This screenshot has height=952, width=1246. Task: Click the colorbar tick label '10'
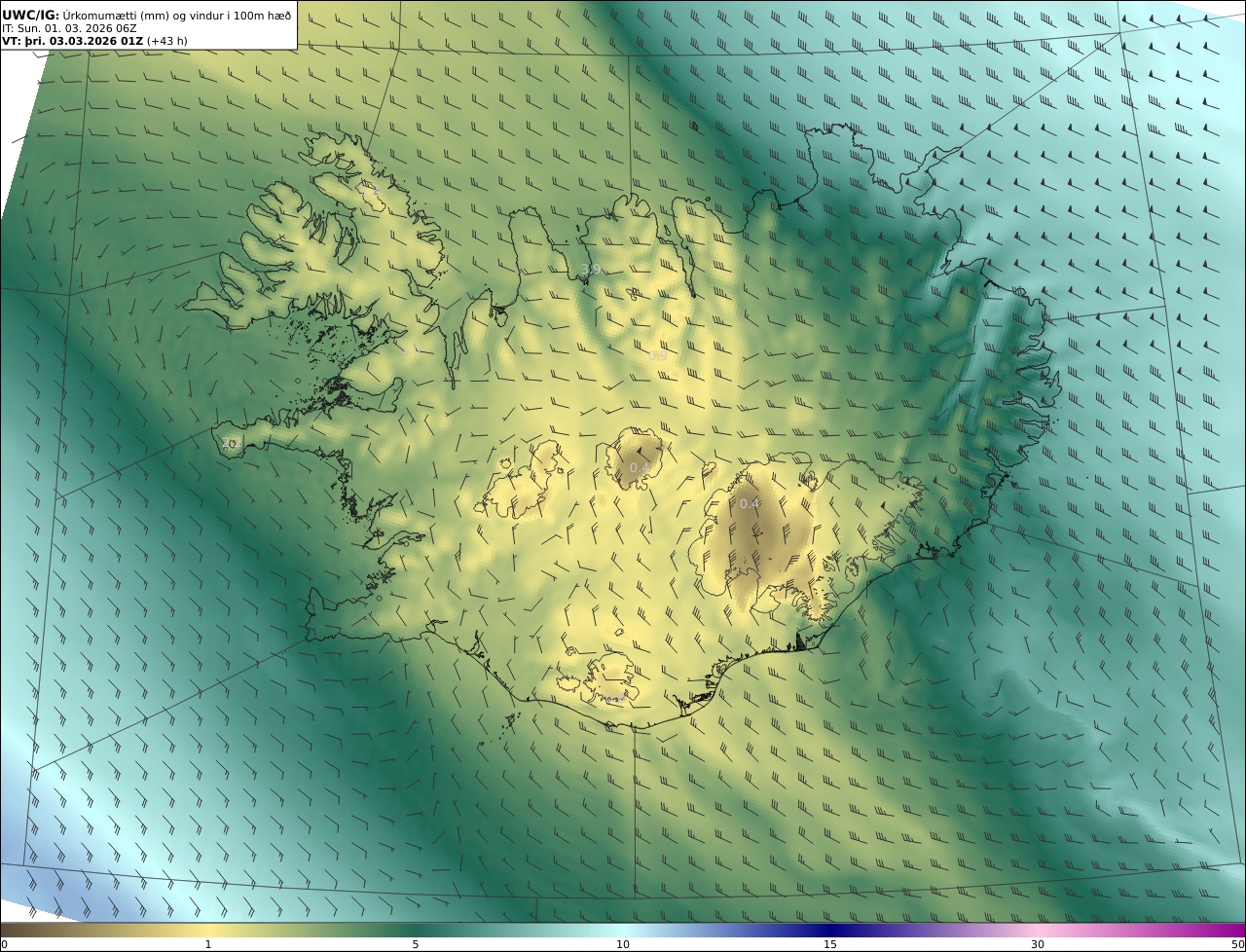623,944
